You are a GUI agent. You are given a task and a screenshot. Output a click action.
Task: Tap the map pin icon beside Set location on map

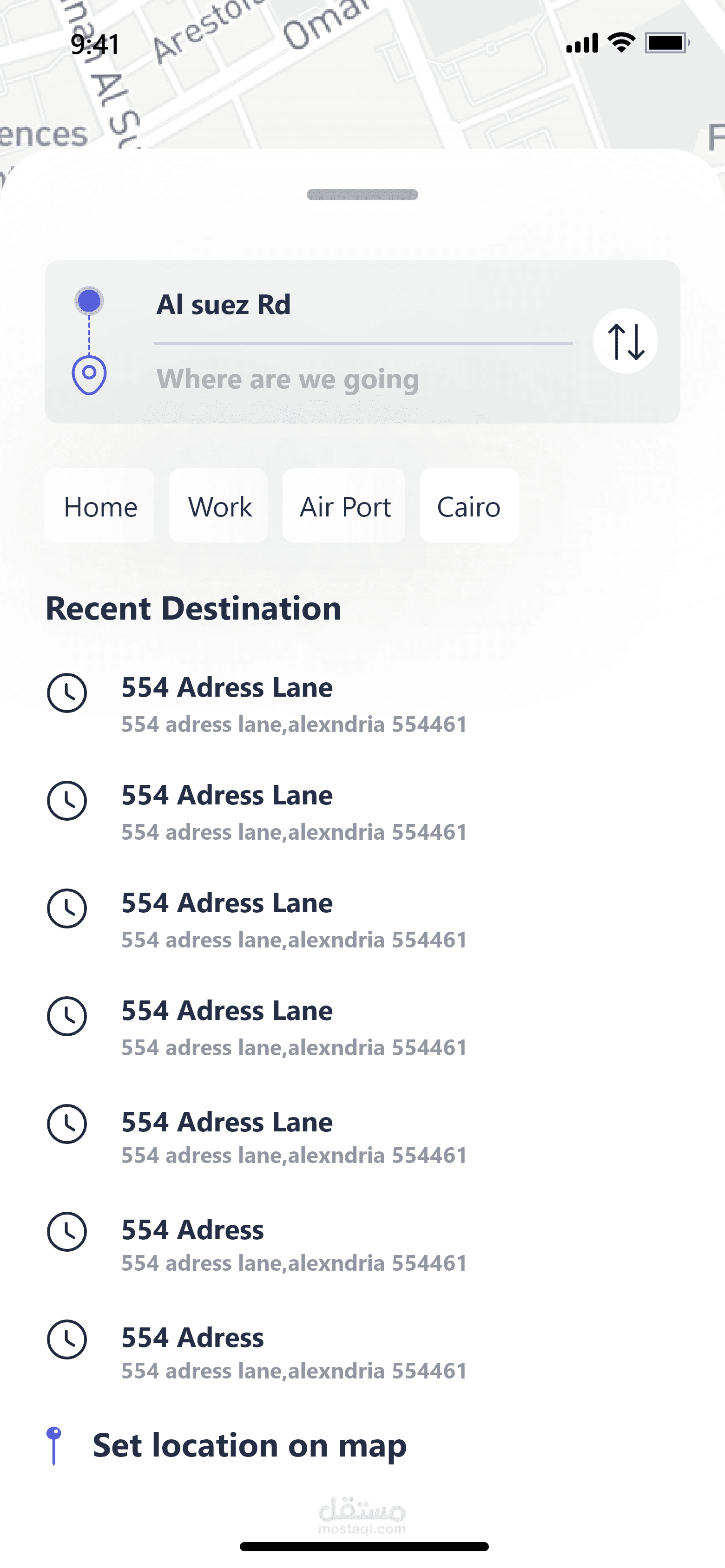click(54, 1445)
